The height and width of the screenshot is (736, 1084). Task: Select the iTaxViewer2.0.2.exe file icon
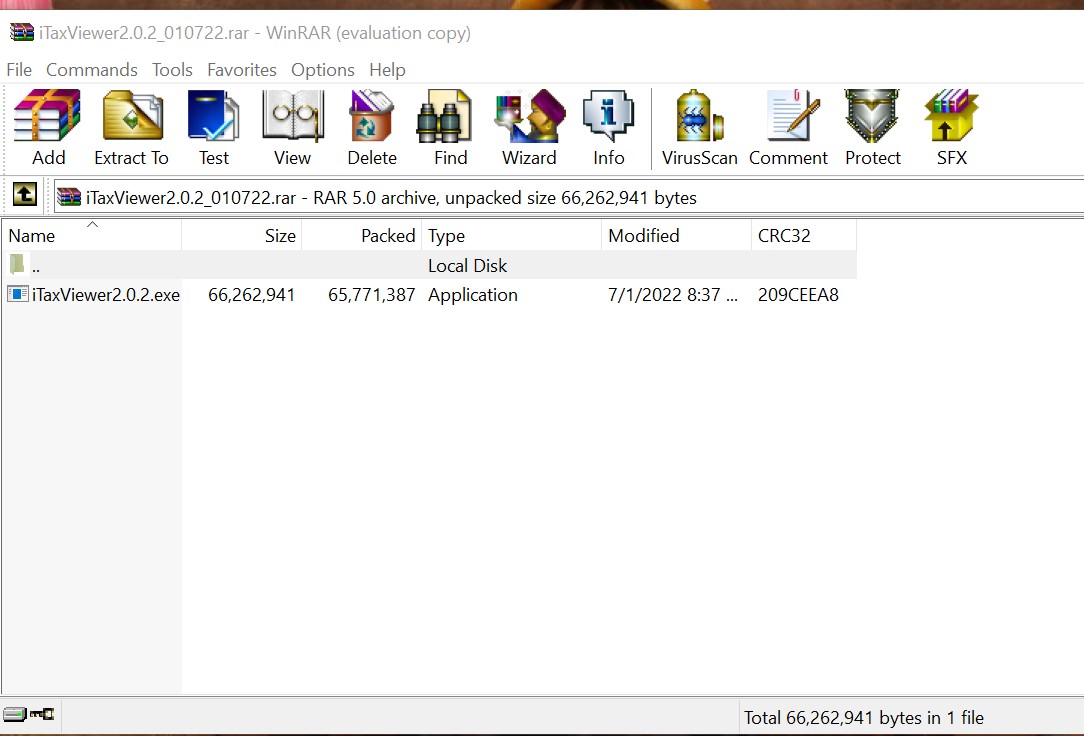[x=18, y=294]
